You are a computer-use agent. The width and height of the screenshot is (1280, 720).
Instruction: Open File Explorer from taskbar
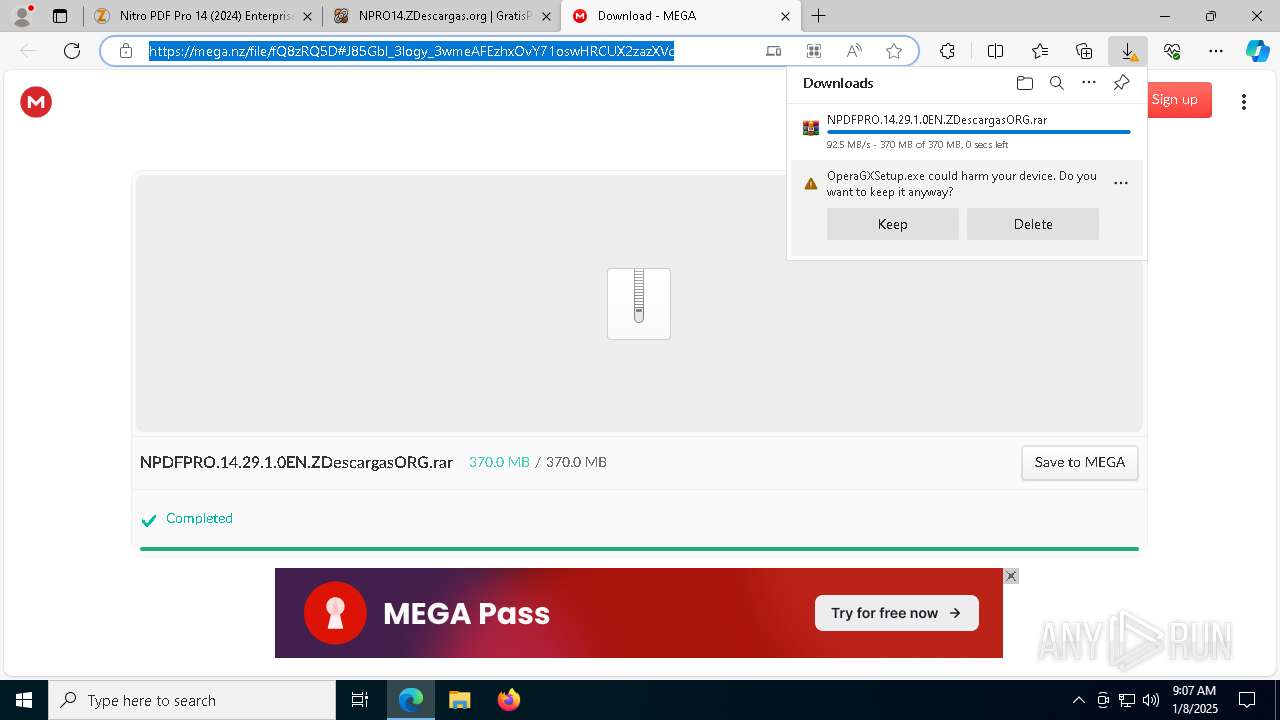coord(459,700)
